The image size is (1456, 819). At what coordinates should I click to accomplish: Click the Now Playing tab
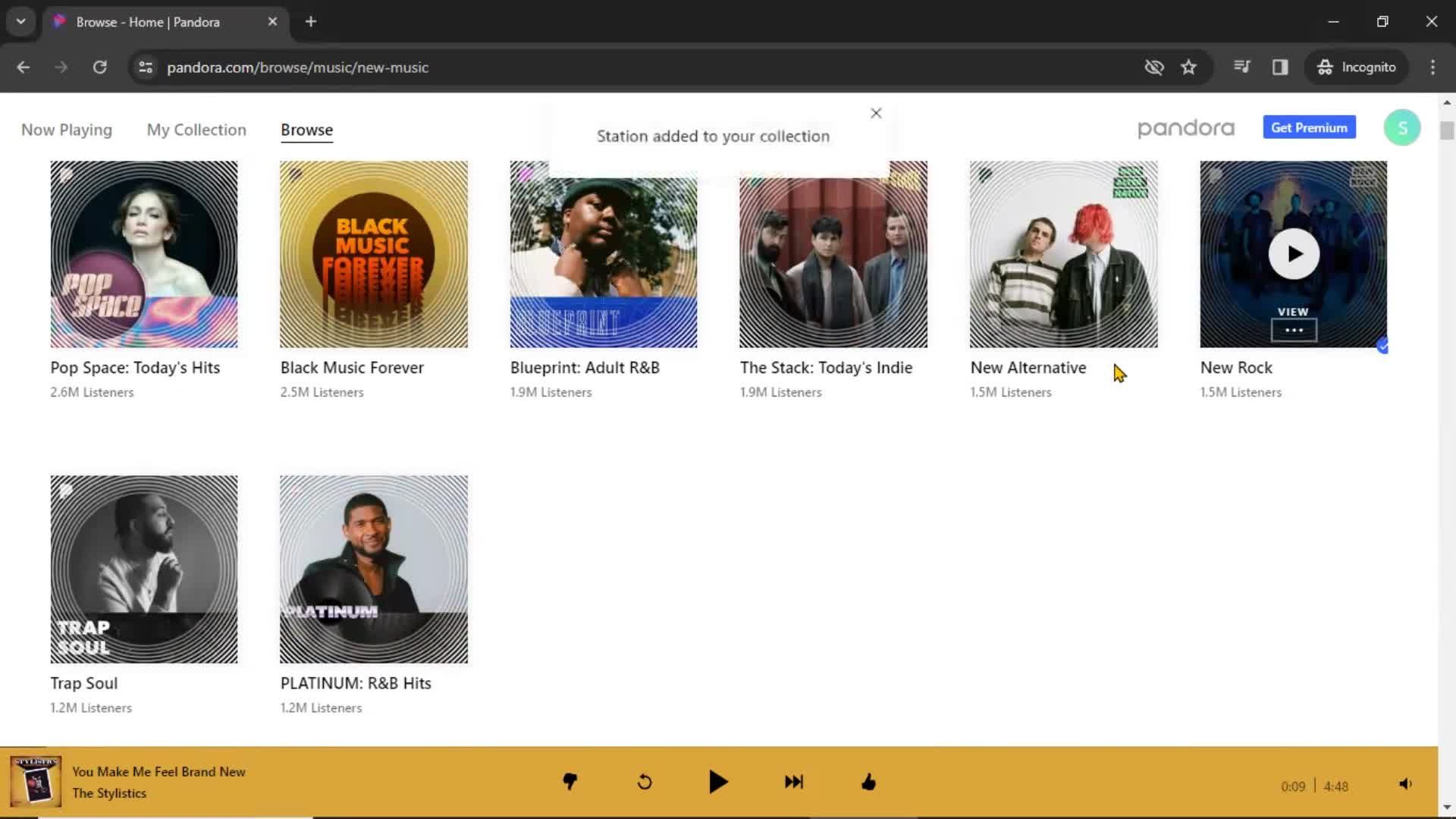click(x=66, y=130)
